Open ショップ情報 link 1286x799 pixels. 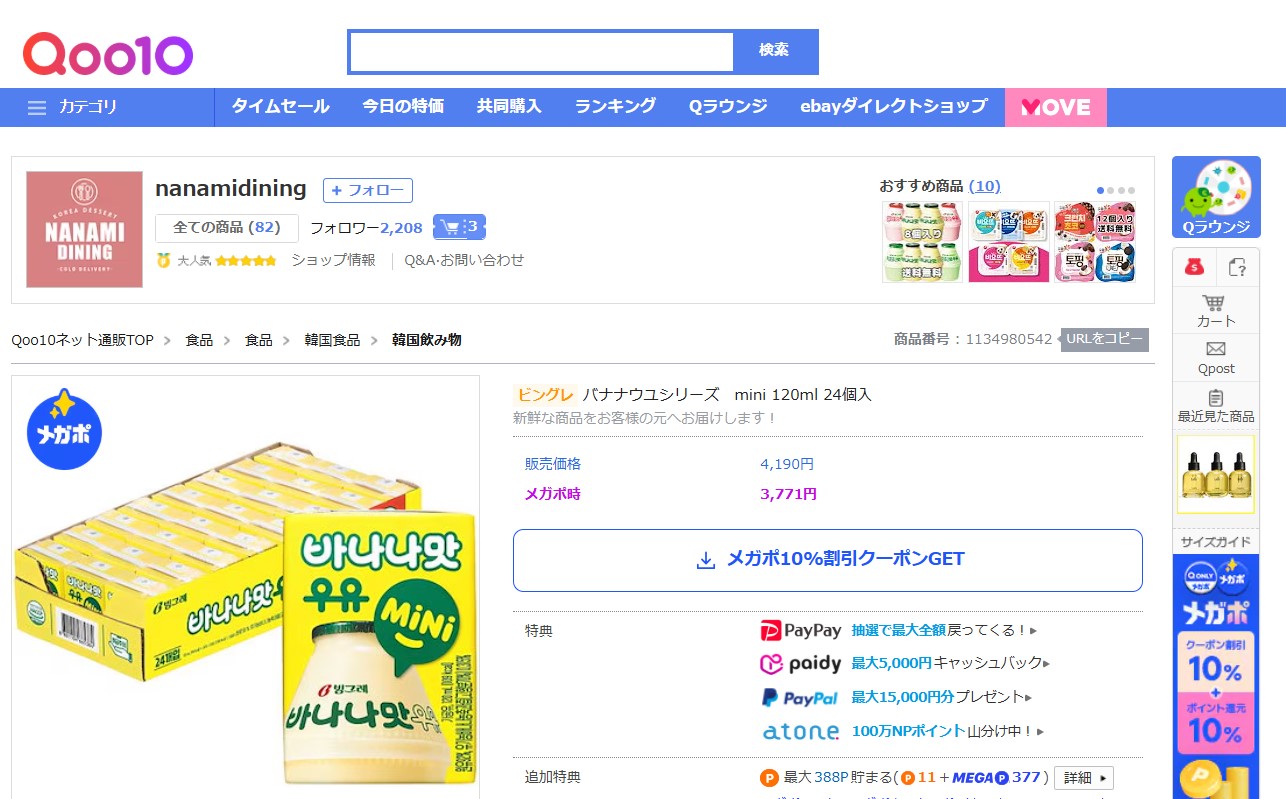click(333, 260)
